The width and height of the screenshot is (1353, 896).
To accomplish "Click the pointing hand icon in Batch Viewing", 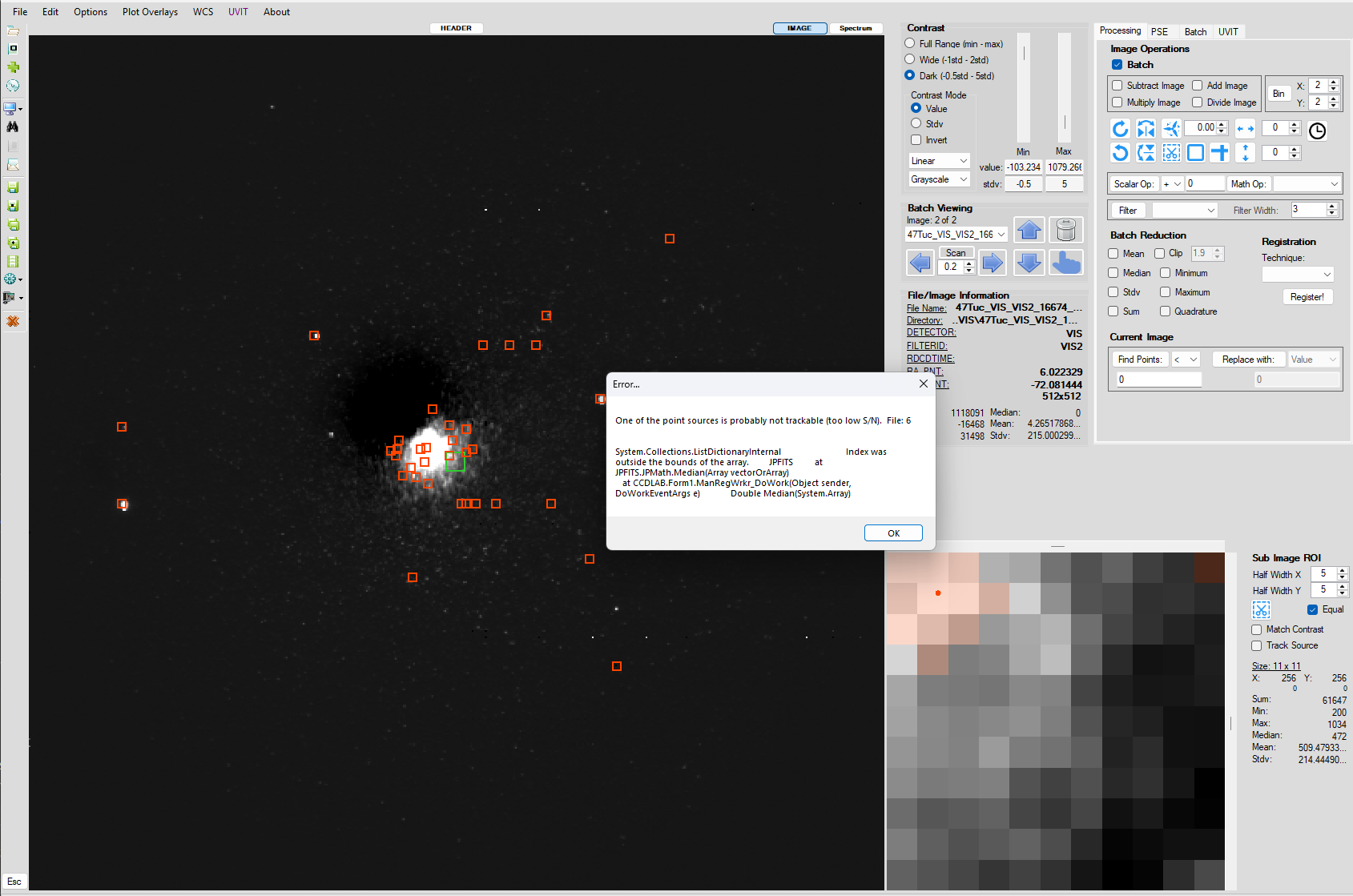I will pos(1065,263).
